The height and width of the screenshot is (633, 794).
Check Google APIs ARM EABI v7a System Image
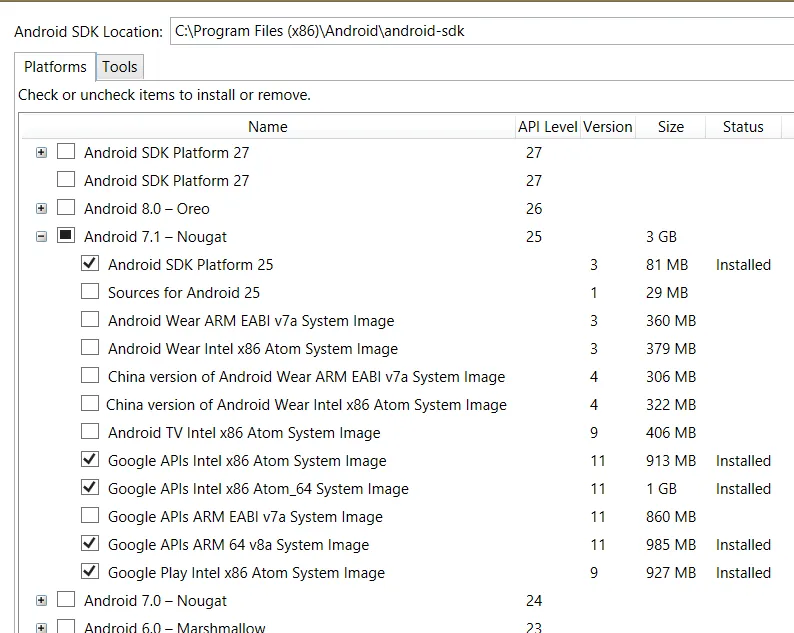pyautogui.click(x=90, y=517)
